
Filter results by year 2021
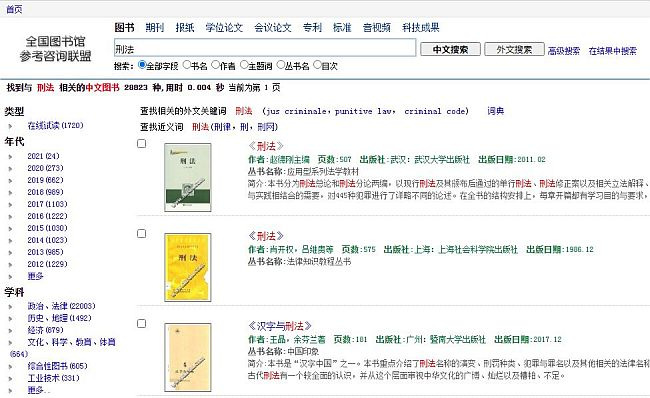click(x=43, y=156)
